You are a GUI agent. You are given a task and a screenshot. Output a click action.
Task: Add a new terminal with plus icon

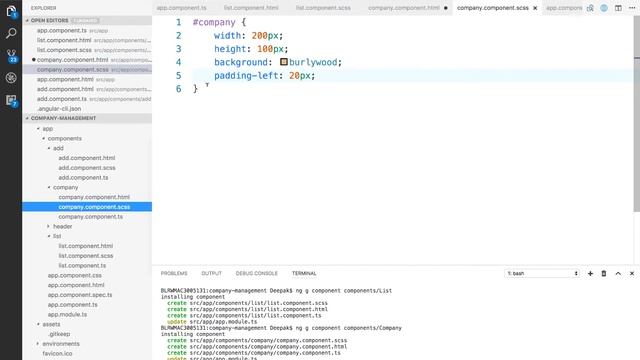590,273
